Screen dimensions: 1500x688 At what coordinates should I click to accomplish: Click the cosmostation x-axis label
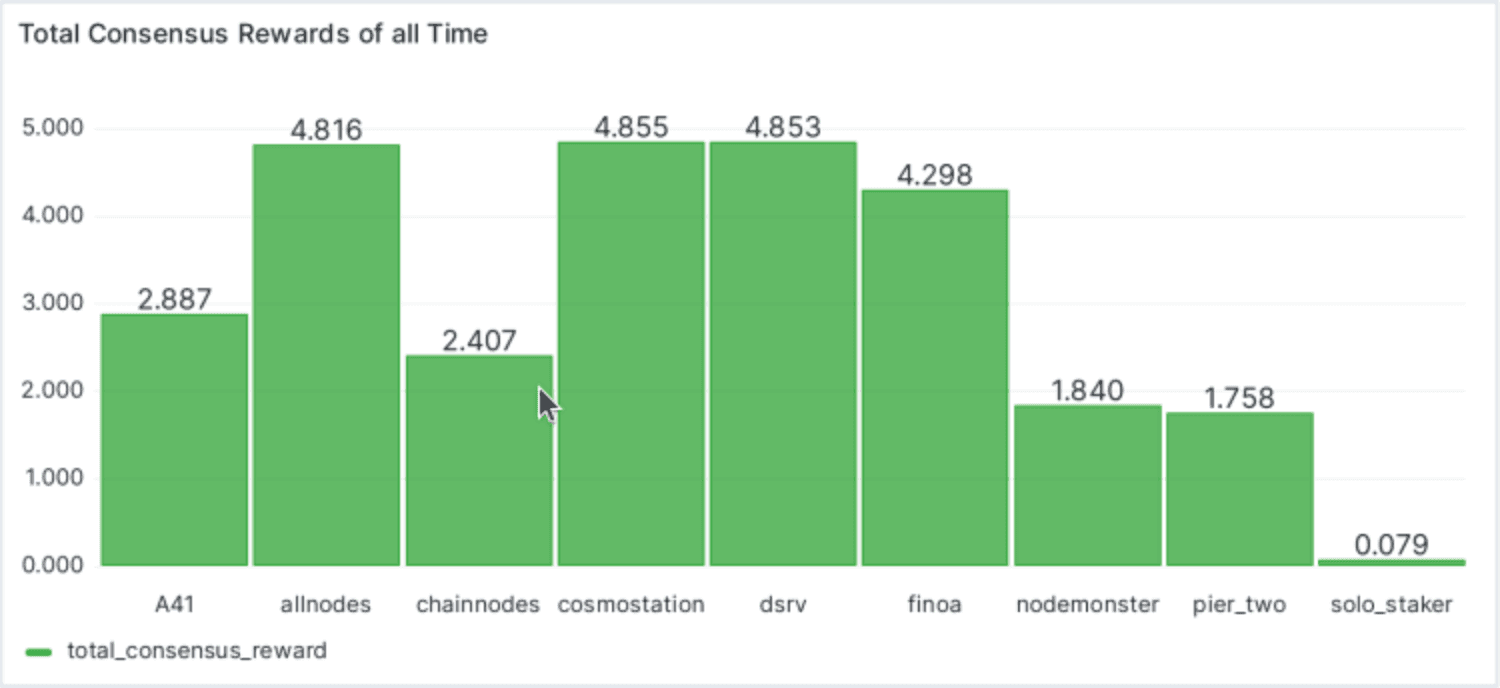click(631, 605)
